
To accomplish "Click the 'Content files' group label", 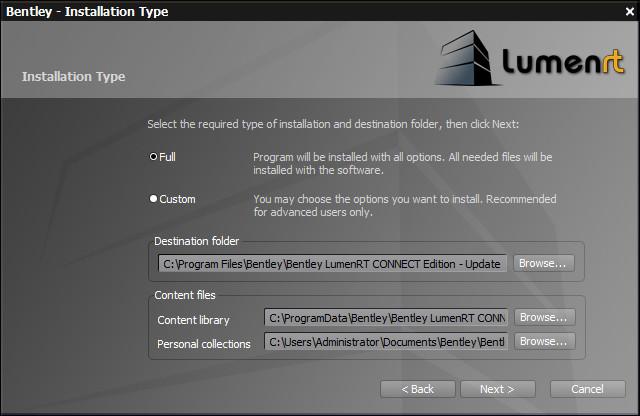I will point(184,295).
